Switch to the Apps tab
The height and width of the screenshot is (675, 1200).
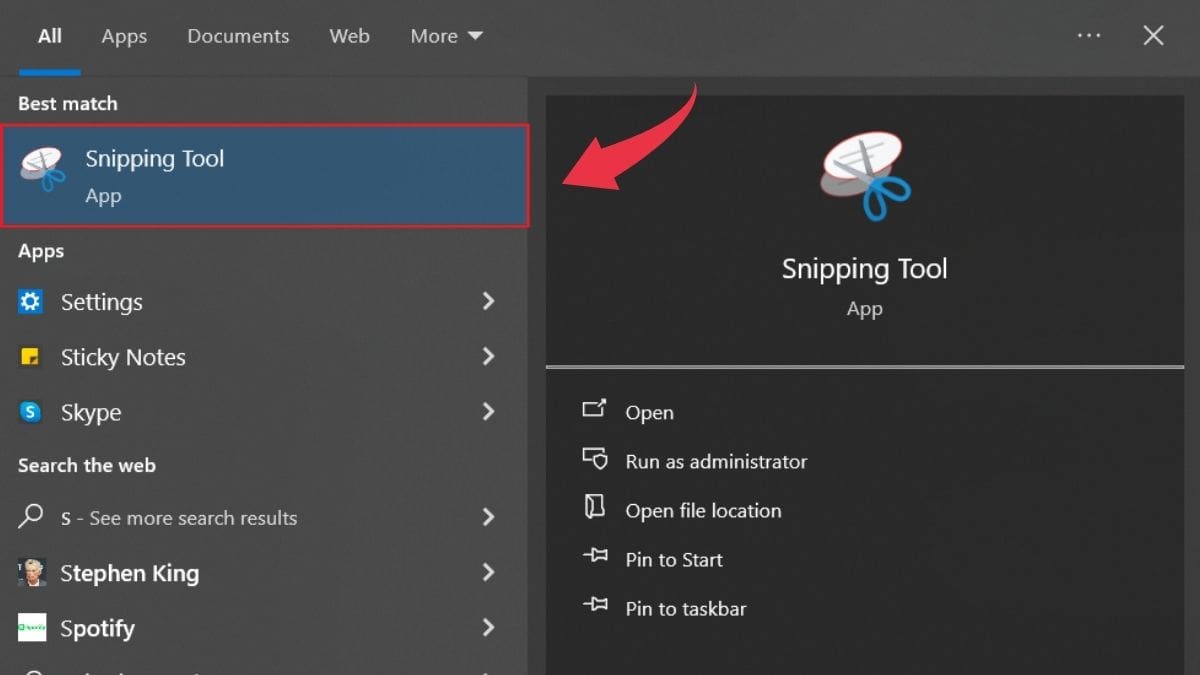click(124, 36)
